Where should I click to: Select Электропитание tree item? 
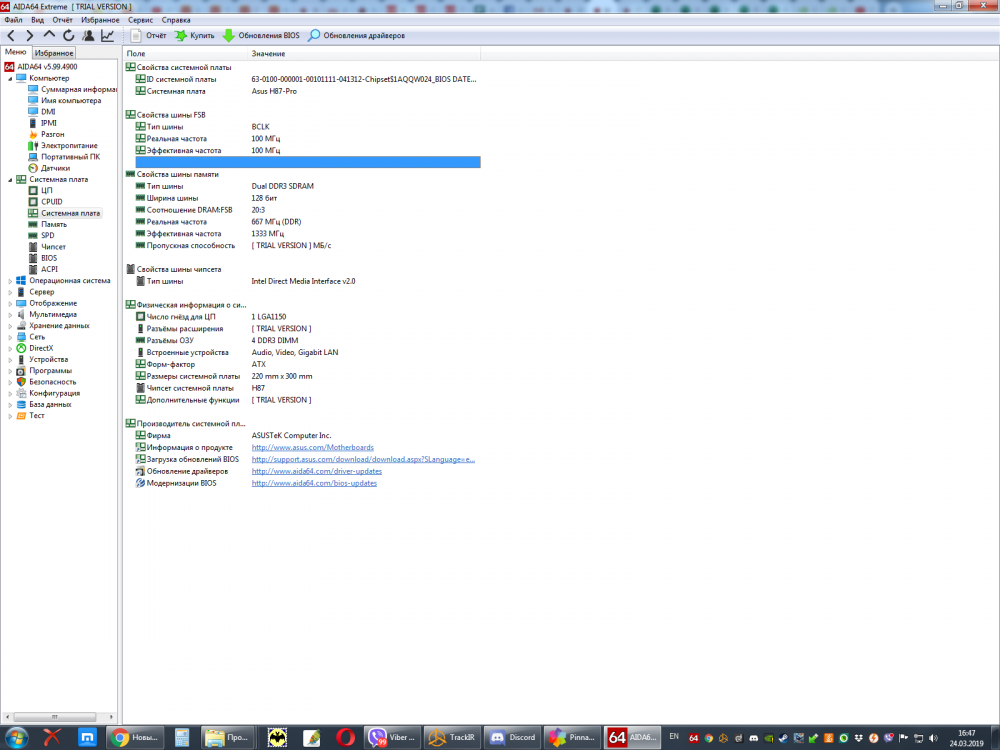63,145
